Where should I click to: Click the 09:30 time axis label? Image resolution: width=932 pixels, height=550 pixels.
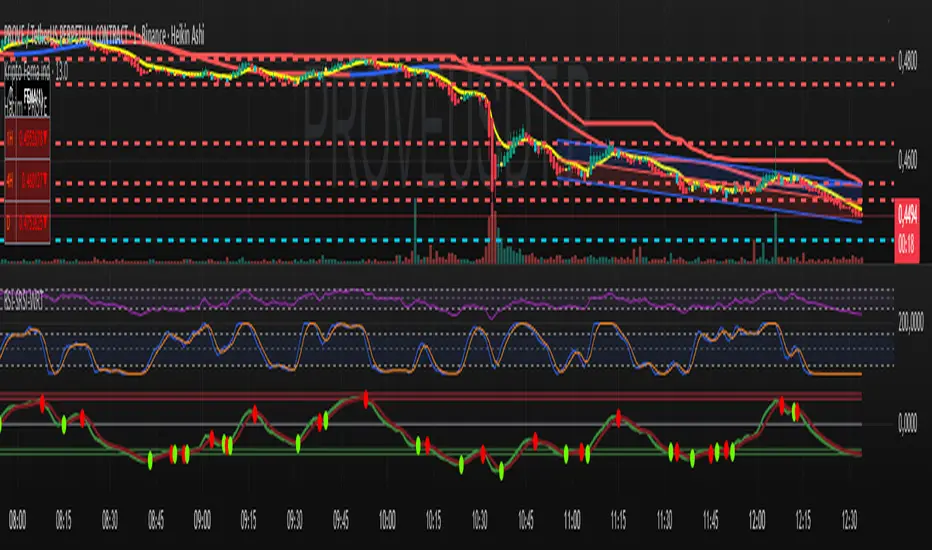pos(294,521)
